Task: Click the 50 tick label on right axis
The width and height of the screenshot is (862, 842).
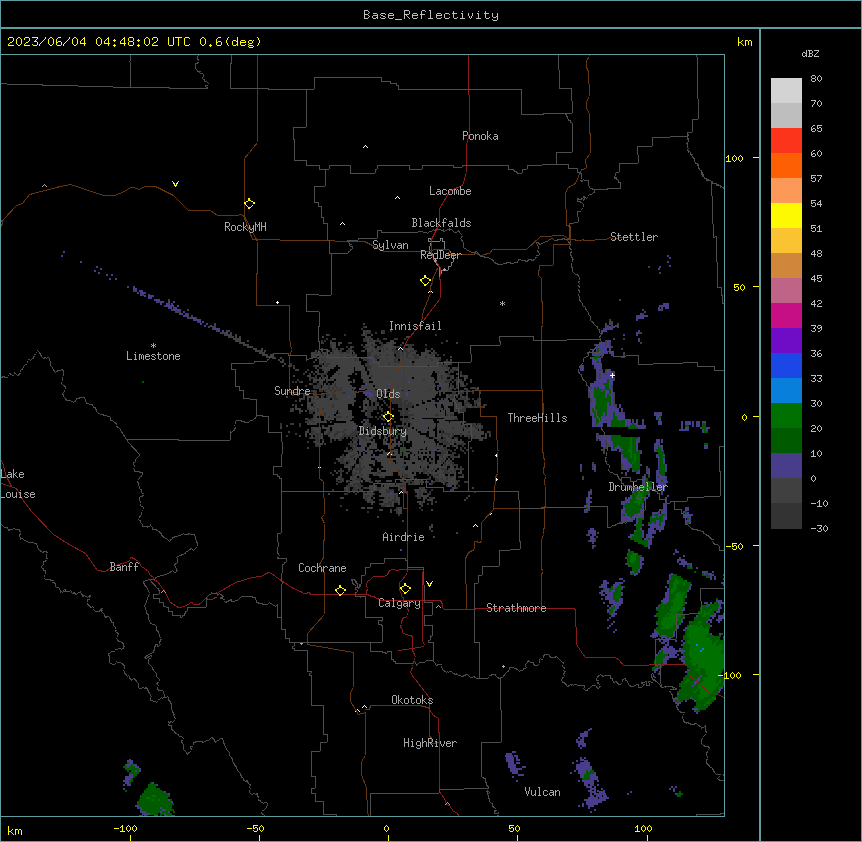Action: (x=739, y=287)
